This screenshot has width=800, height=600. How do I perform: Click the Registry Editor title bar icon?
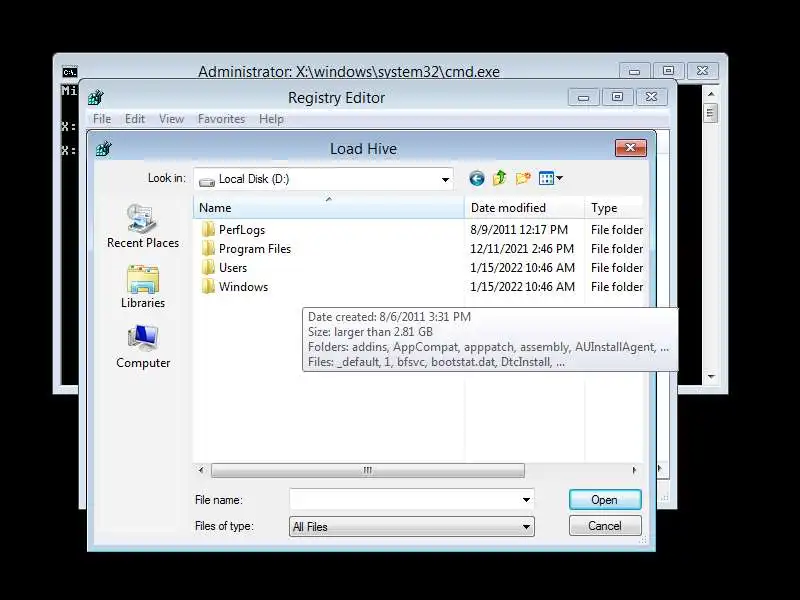[95, 97]
